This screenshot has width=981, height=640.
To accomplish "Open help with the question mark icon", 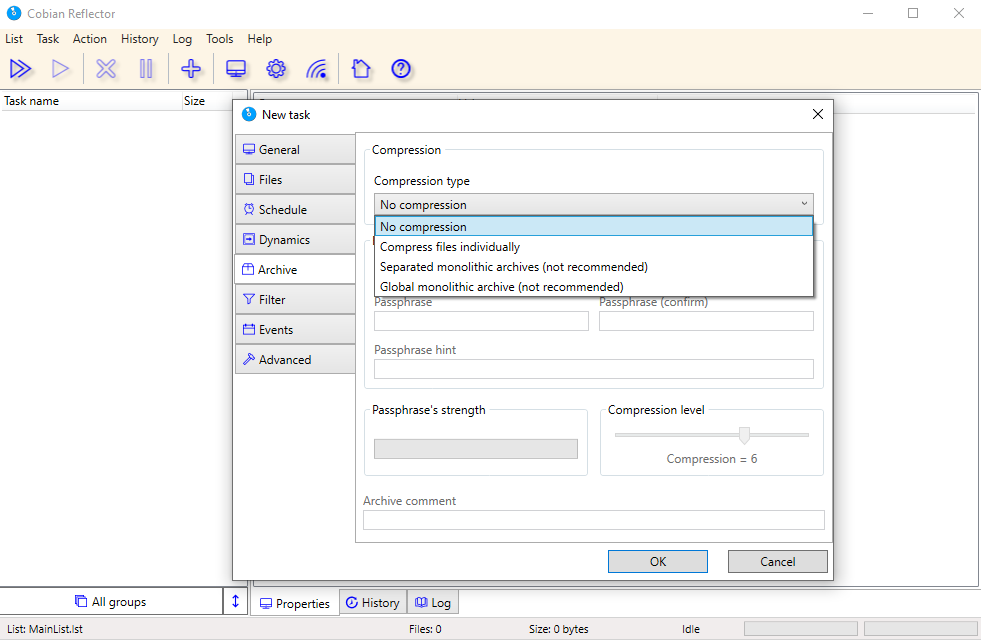I will coord(401,69).
